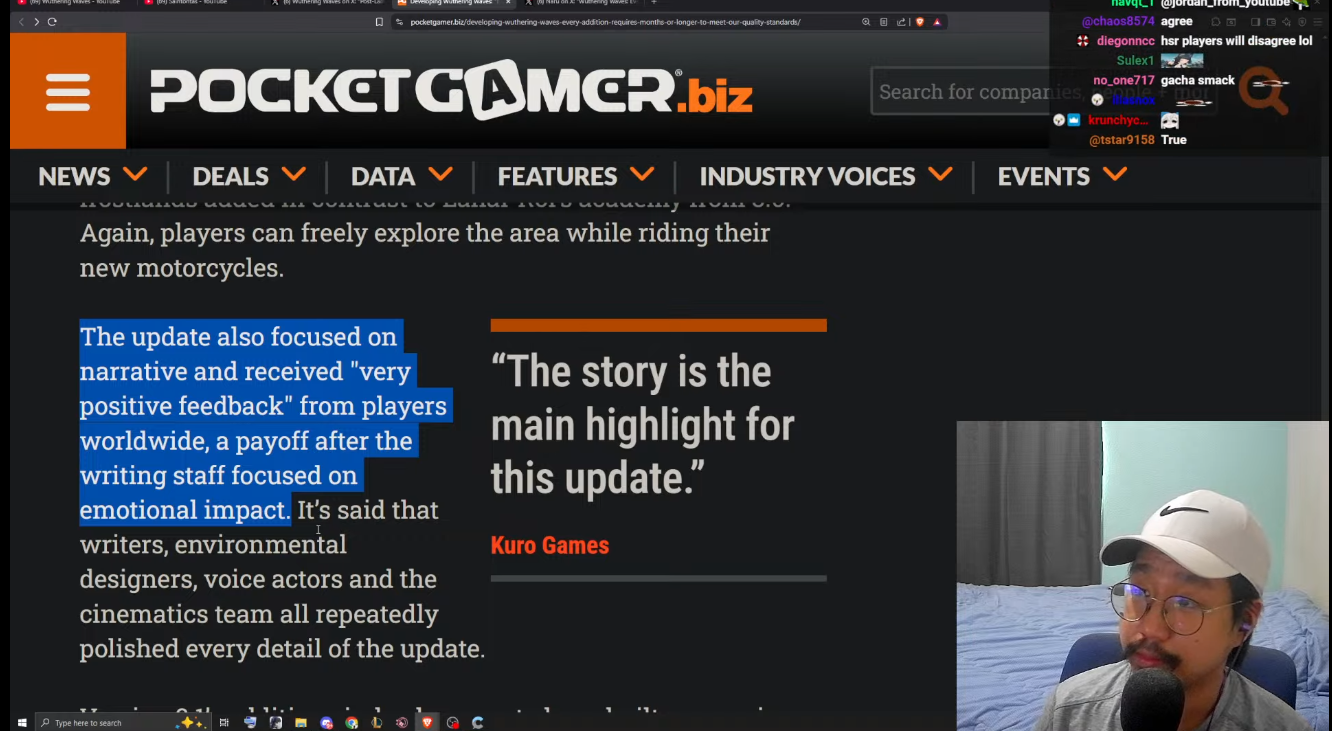Click chat message 'hsr players will disagree lol'
This screenshot has height=731, width=1332.
click(x=1236, y=41)
